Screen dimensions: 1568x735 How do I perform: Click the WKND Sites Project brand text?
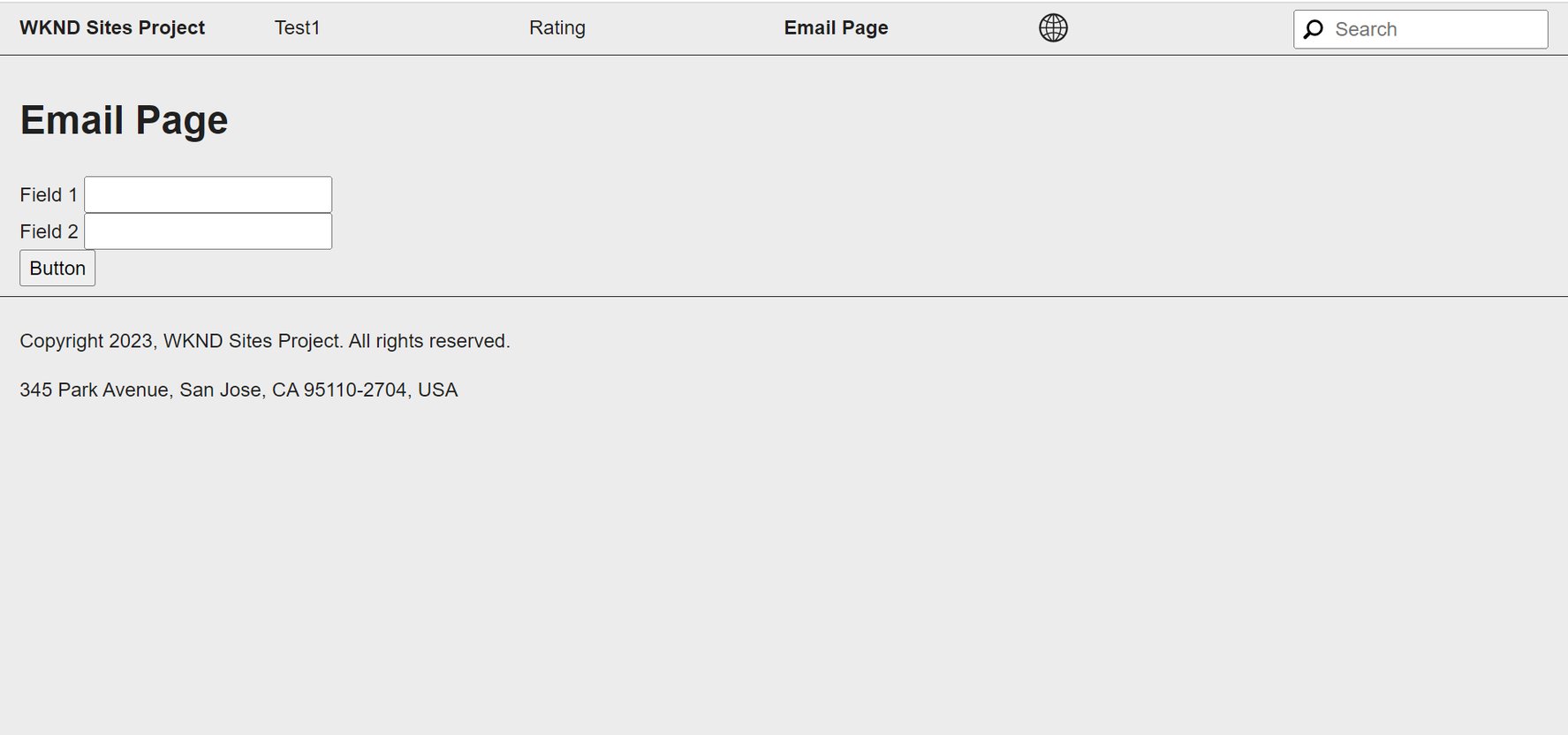(x=112, y=27)
